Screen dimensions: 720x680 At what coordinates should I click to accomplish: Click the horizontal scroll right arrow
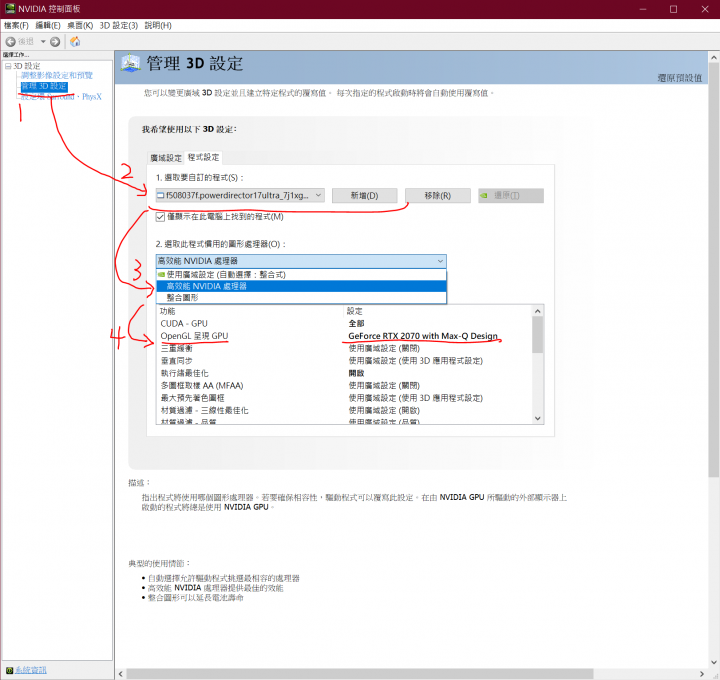pyautogui.click(x=702, y=674)
